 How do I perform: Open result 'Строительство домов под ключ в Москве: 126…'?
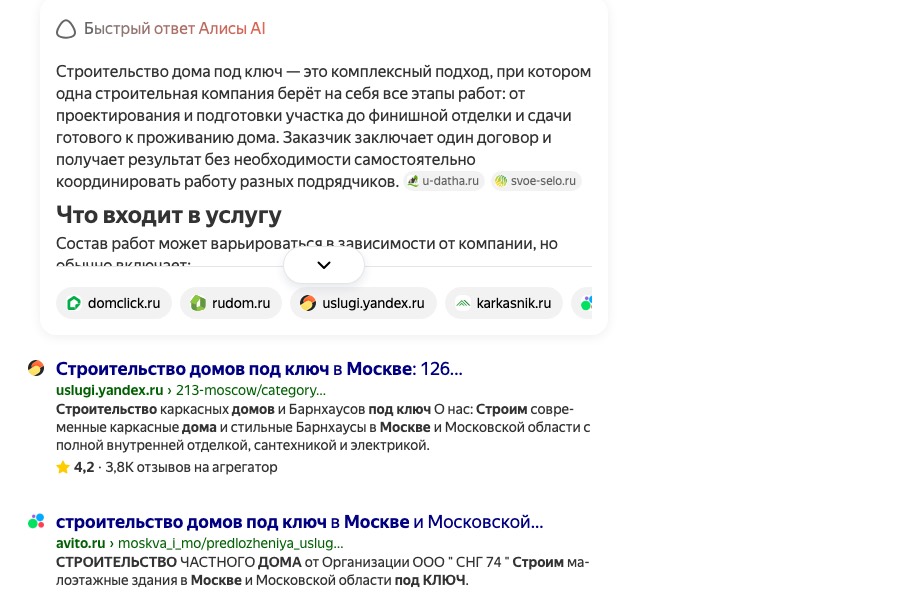click(259, 368)
